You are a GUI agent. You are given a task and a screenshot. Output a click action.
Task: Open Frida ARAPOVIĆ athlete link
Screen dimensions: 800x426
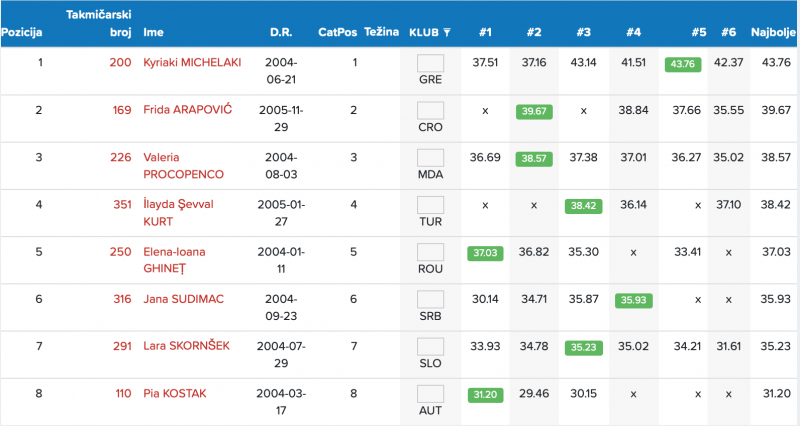[x=187, y=109]
